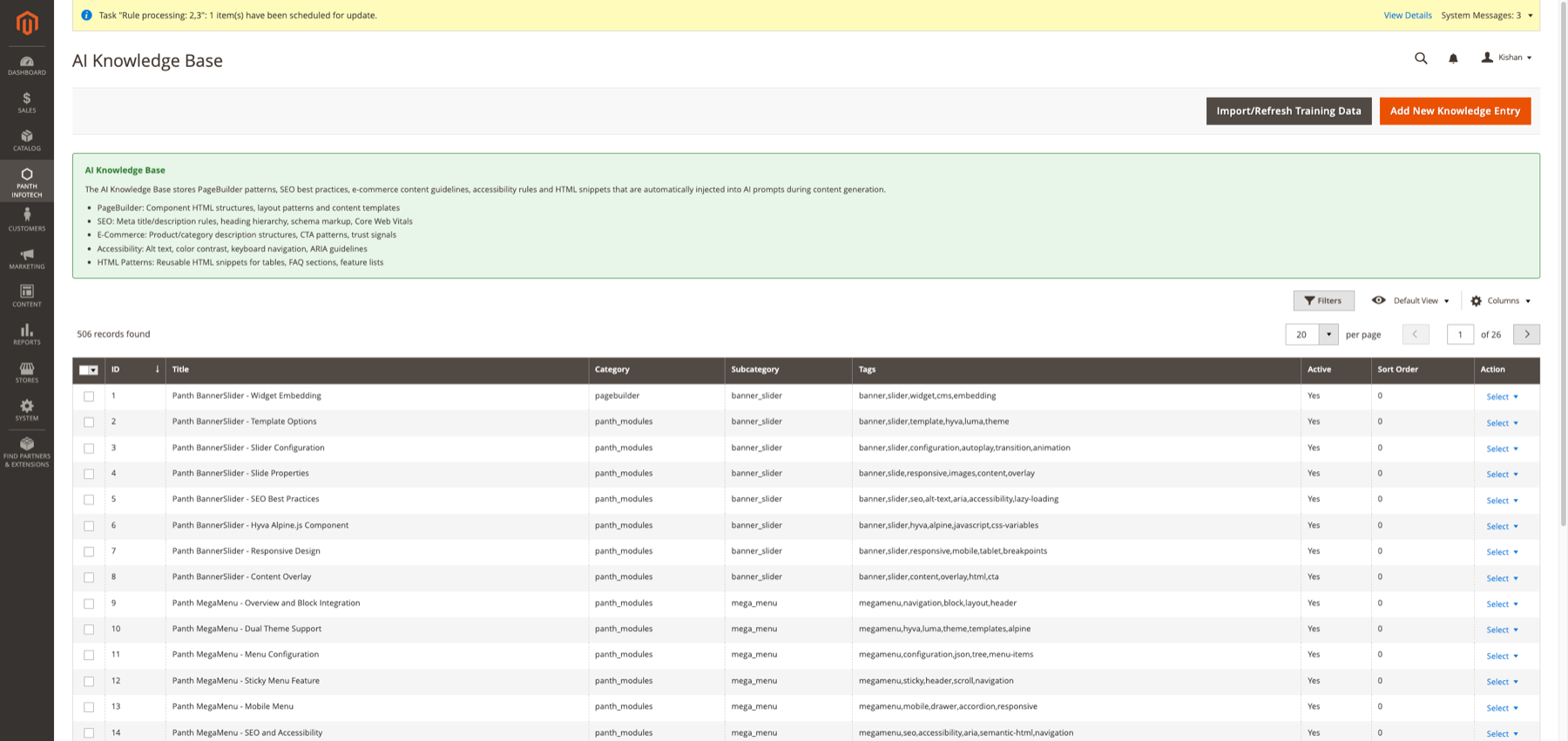Click the previous page arrow
This screenshot has height=741, width=1568.
(x=1416, y=334)
